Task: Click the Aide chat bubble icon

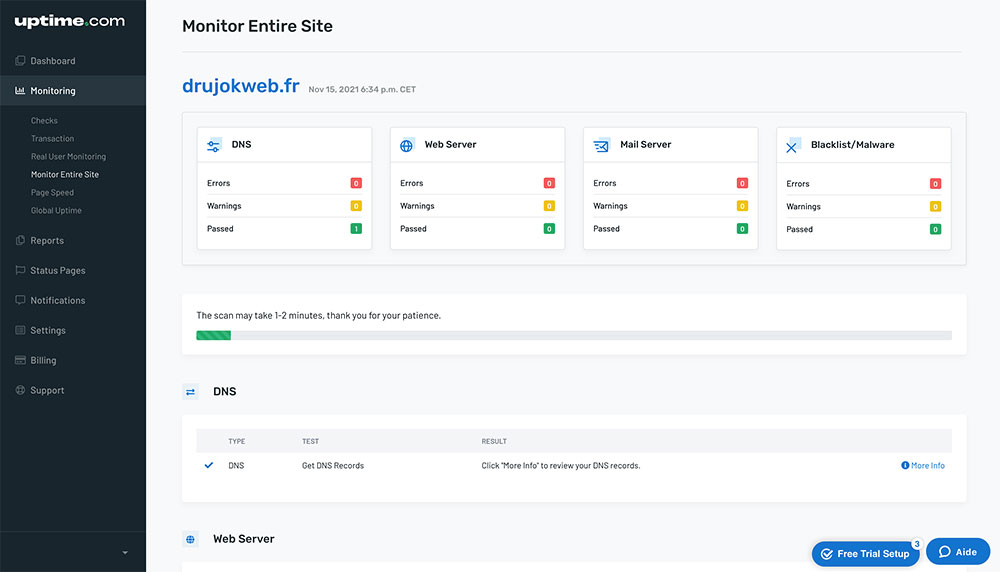Action: pyautogui.click(x=945, y=552)
